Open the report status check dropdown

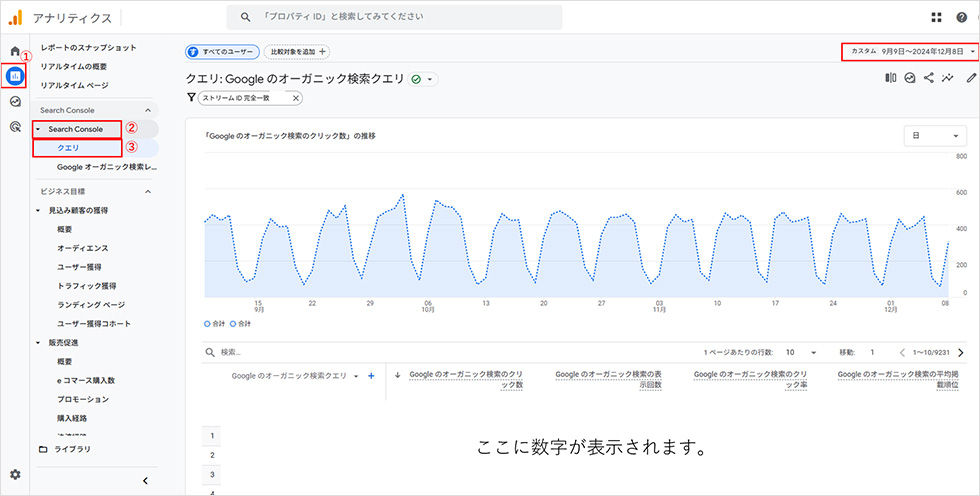tap(423, 79)
